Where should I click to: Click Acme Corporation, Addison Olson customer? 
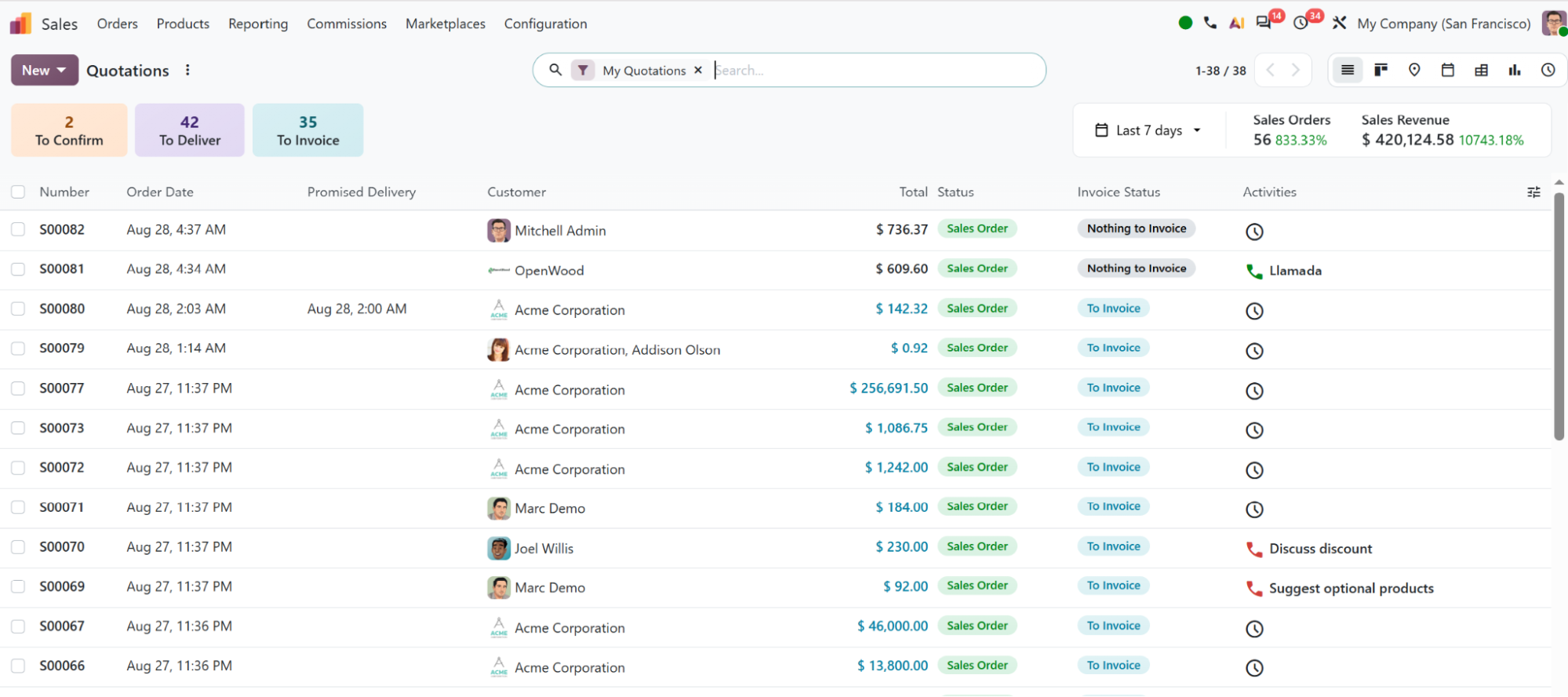[x=617, y=350]
